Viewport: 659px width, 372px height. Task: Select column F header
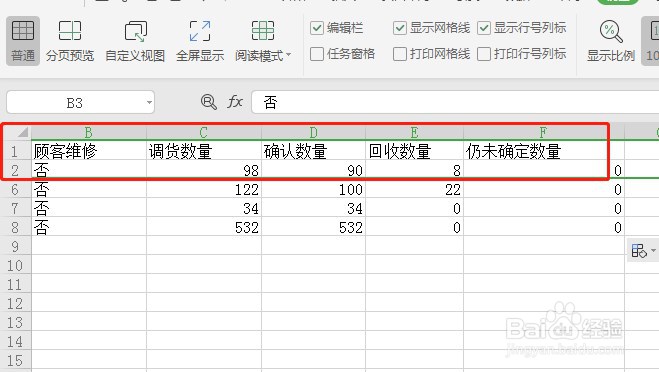point(544,132)
